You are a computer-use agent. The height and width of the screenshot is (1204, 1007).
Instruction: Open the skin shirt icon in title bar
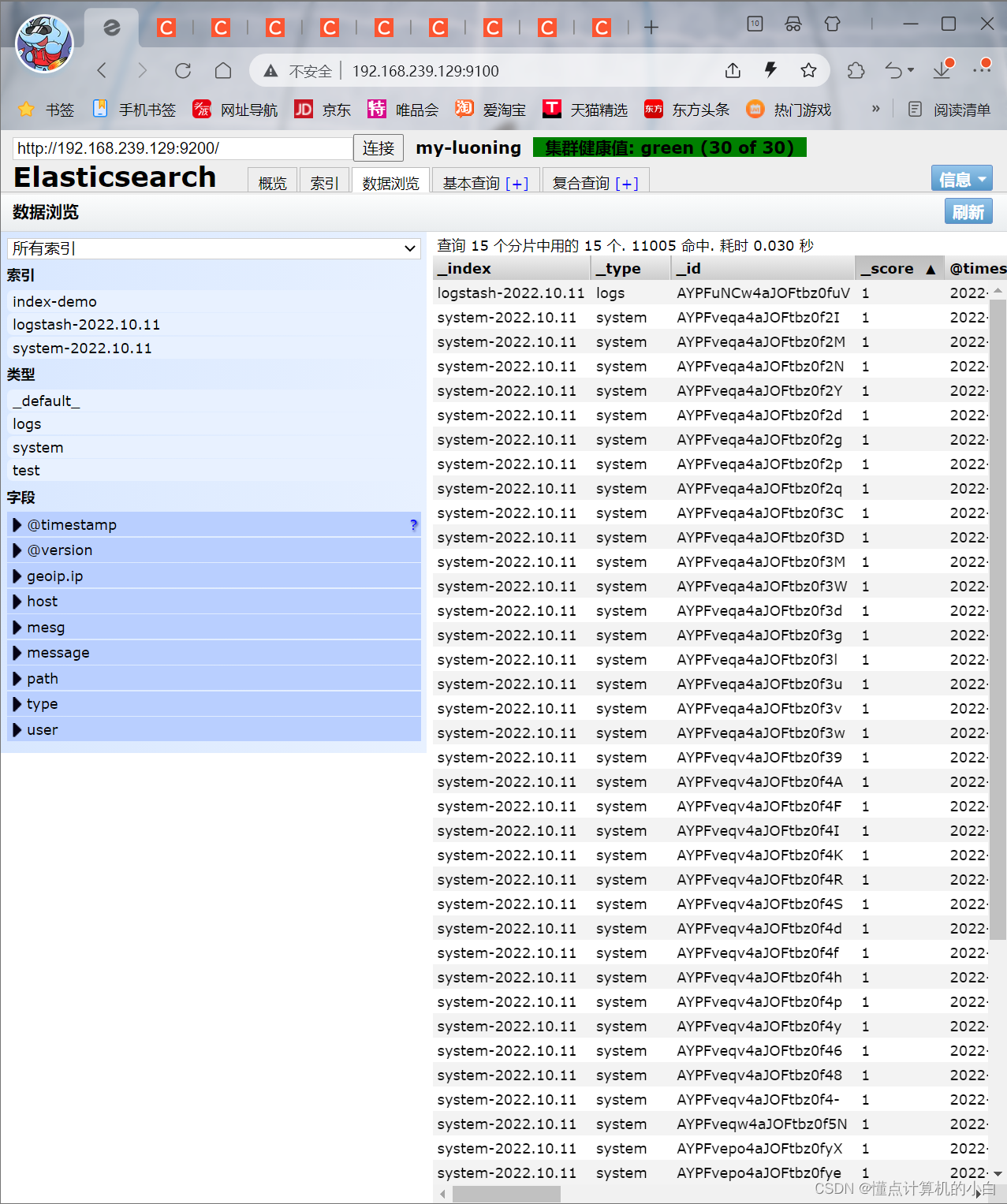(x=832, y=24)
